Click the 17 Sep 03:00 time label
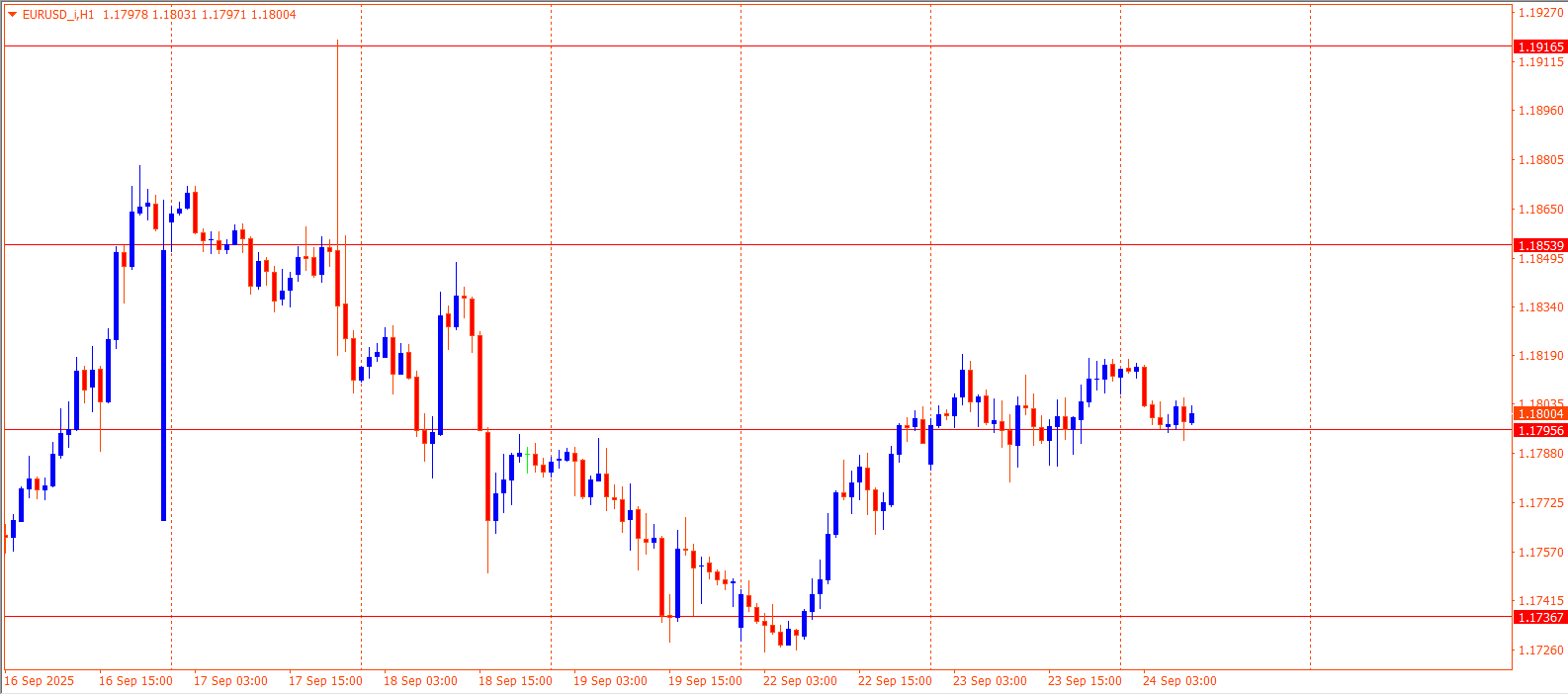The image size is (1568, 695). (230, 681)
